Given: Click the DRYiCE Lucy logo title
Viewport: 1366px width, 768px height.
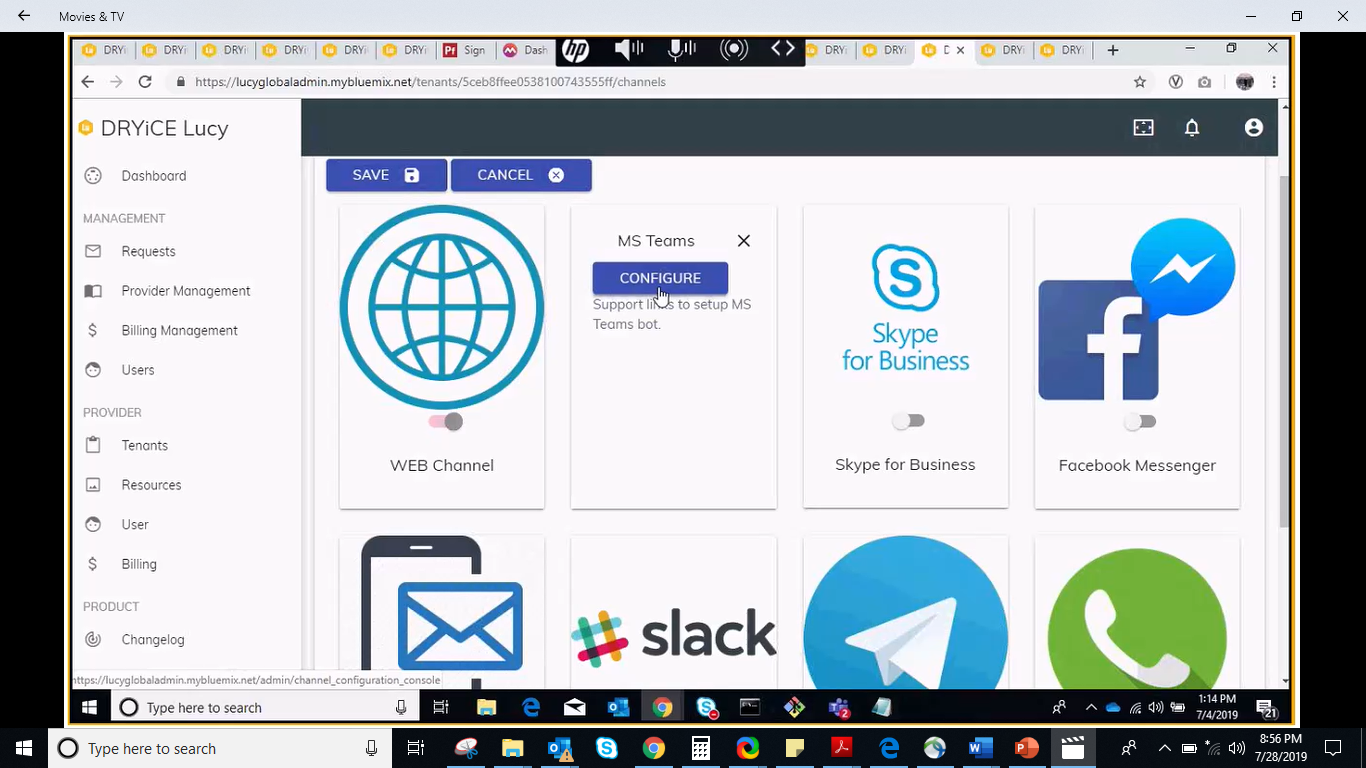Looking at the screenshot, I should tap(154, 128).
